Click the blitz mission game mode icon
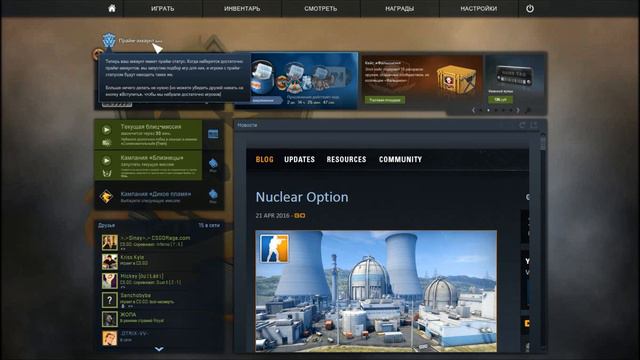This screenshot has width=640, height=360. 107,142
